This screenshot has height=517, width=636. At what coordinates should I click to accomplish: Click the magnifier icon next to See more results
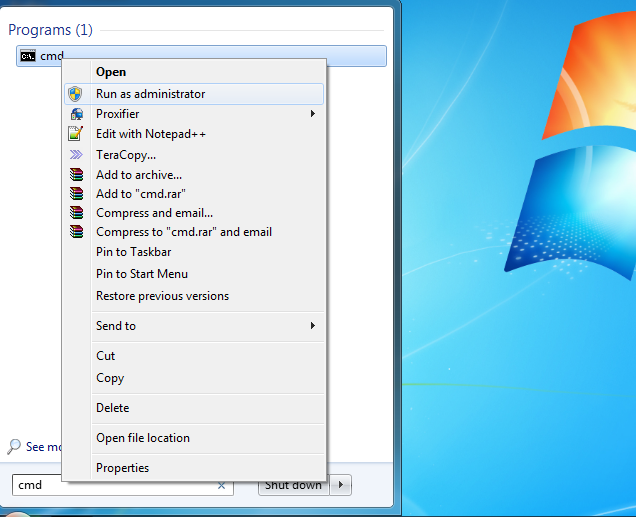point(14,446)
